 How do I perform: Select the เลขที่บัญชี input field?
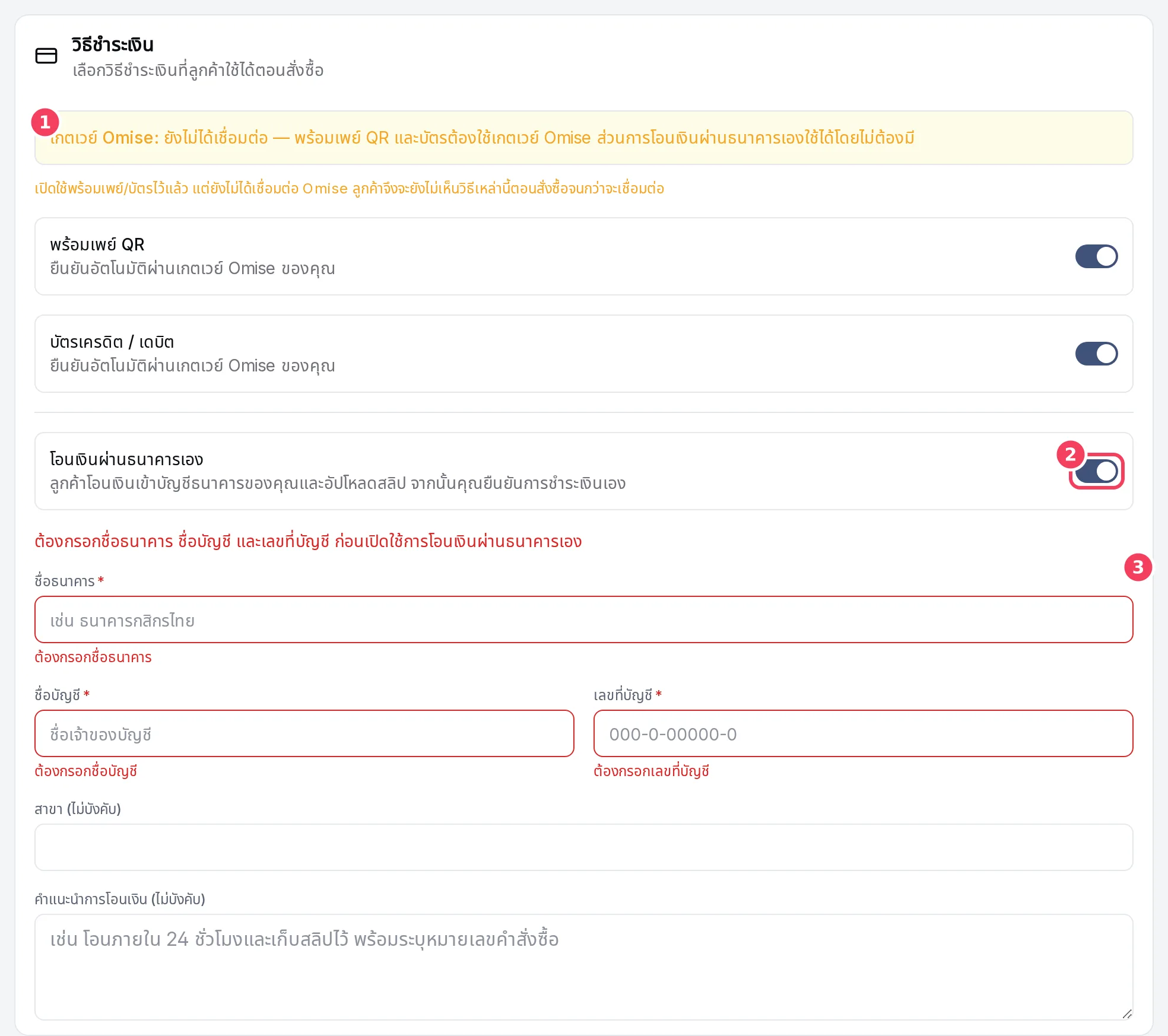pyautogui.click(x=864, y=733)
